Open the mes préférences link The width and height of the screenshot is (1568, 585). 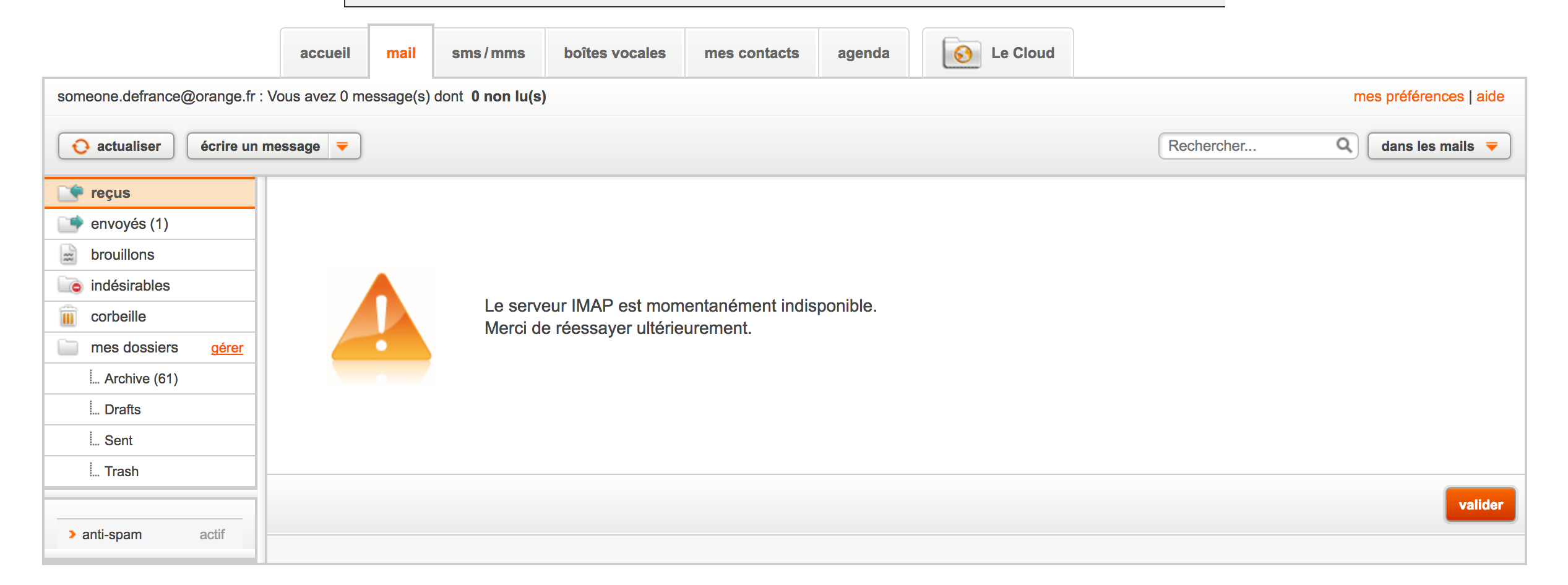[1408, 96]
